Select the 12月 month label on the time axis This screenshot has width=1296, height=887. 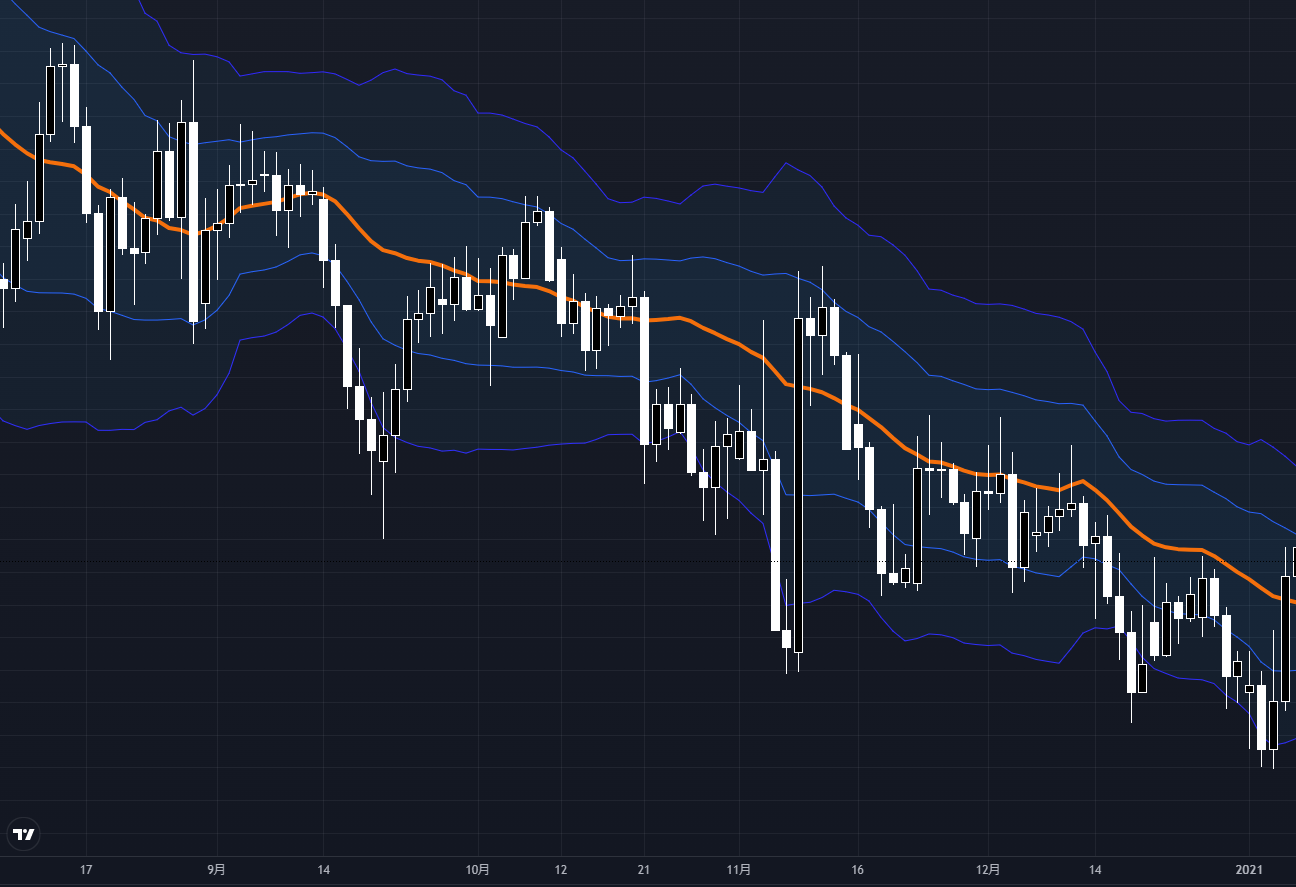988,869
